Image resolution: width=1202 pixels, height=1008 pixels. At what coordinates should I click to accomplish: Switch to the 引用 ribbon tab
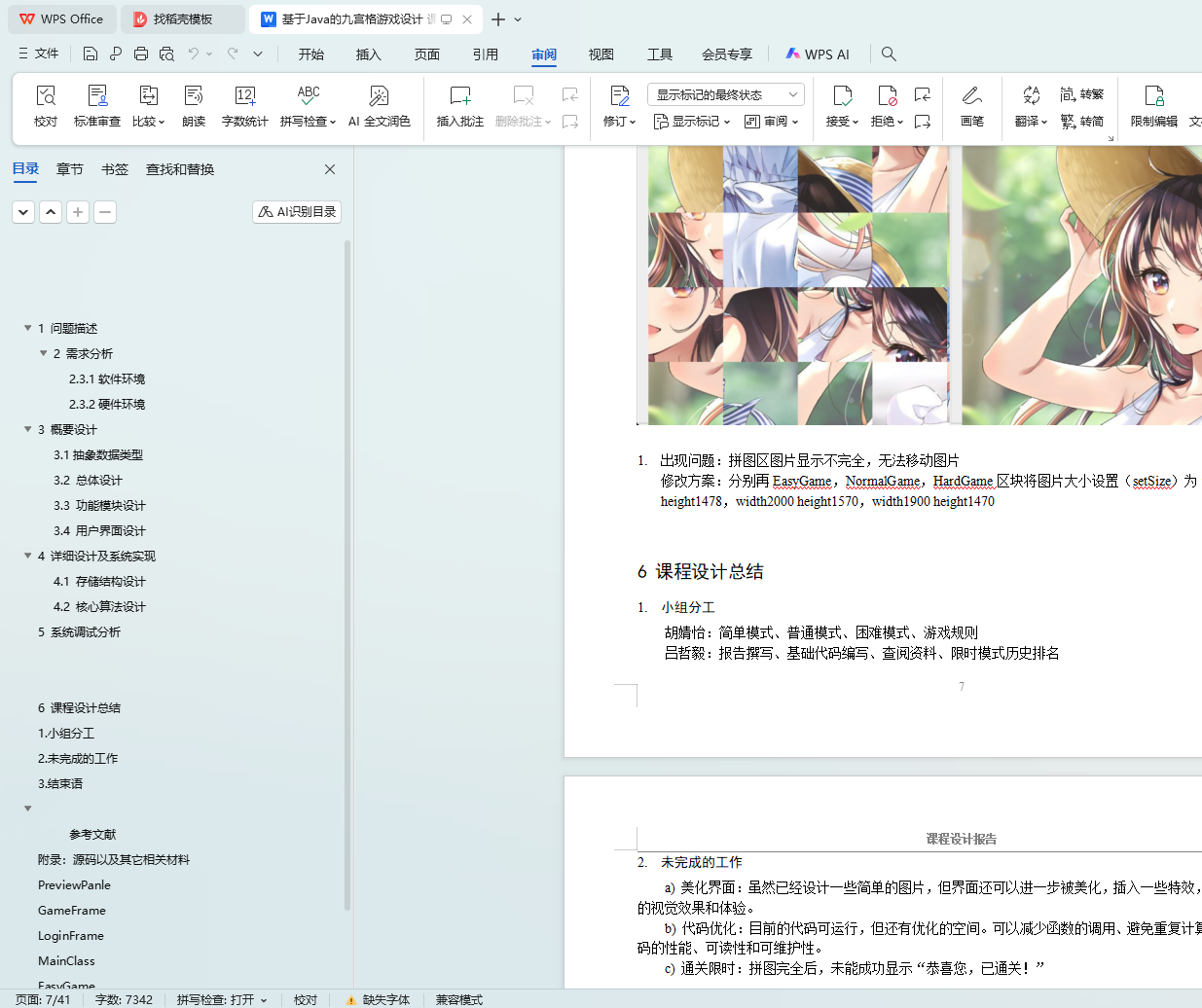(x=486, y=54)
